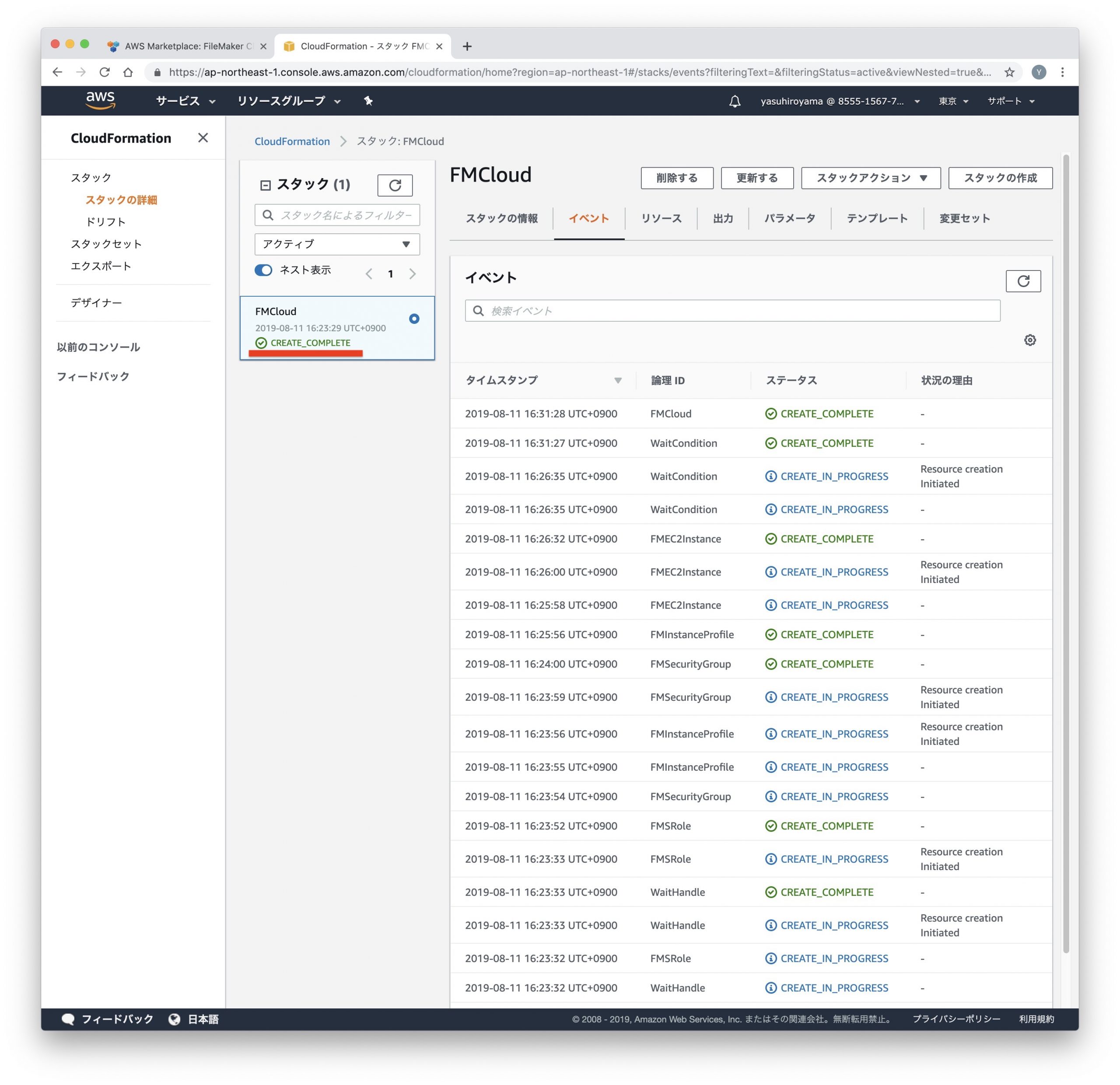
Task: Click the CloudFormation breadcrumb link
Action: 292,141
